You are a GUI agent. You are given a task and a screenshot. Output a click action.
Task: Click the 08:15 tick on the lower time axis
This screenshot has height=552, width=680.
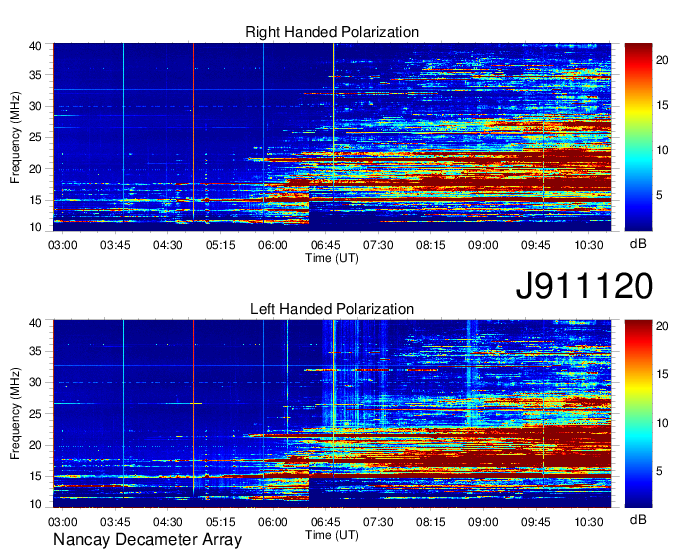(431, 522)
